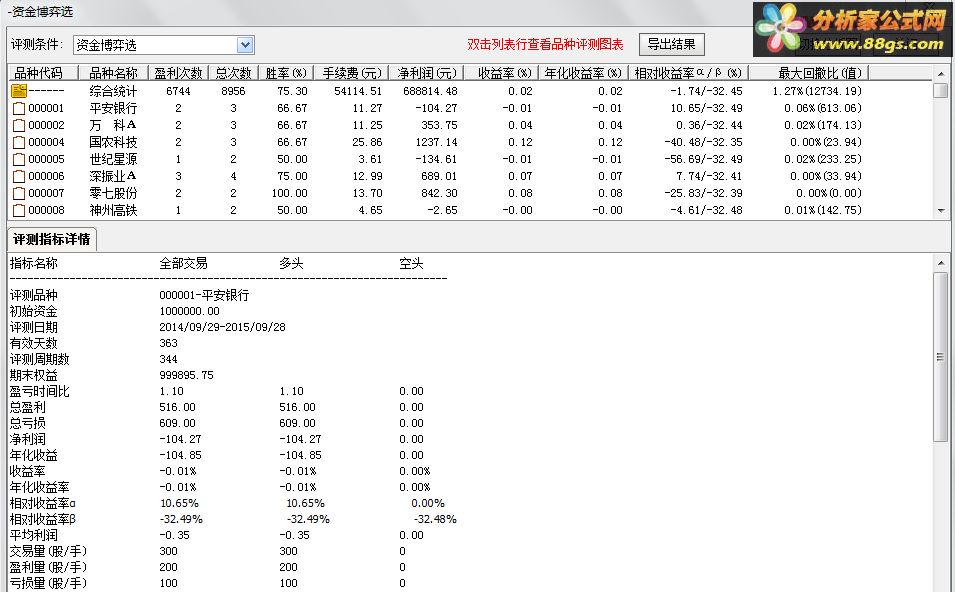Click the 全部交易 column heading

coord(183,264)
